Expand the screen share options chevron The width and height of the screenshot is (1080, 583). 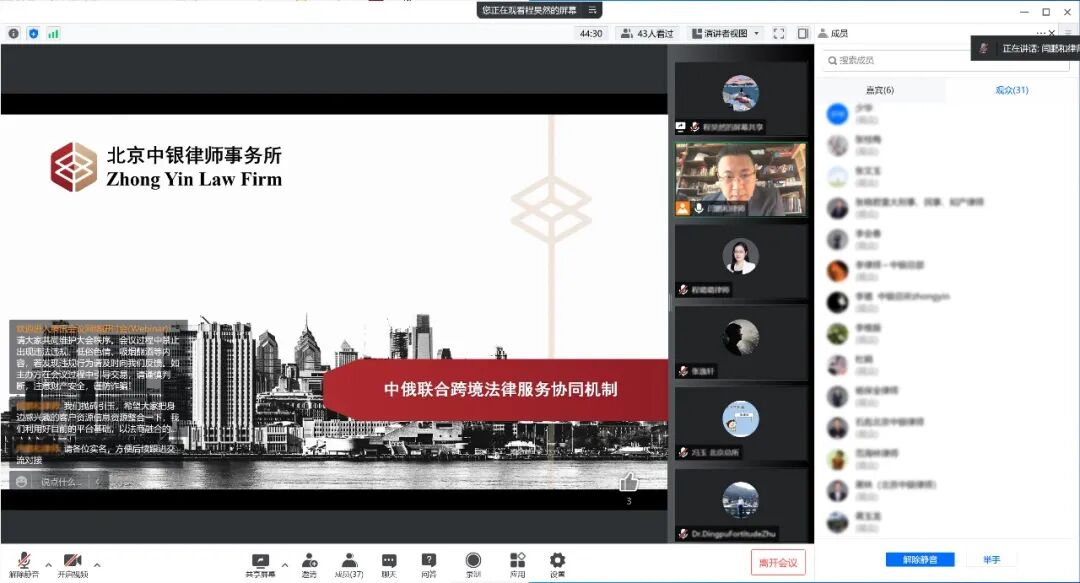[x=284, y=564]
